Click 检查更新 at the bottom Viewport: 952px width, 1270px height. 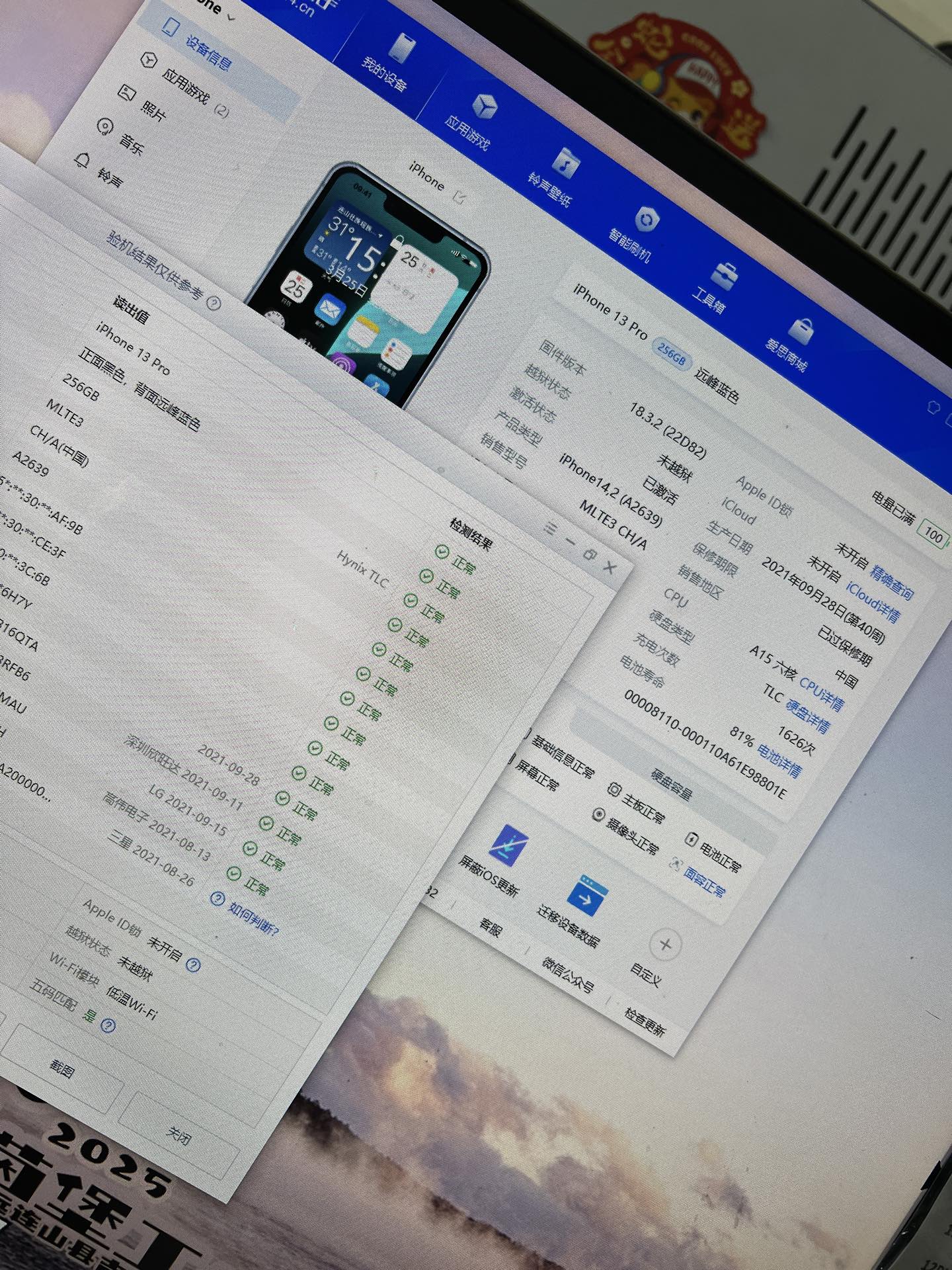tap(645, 1021)
